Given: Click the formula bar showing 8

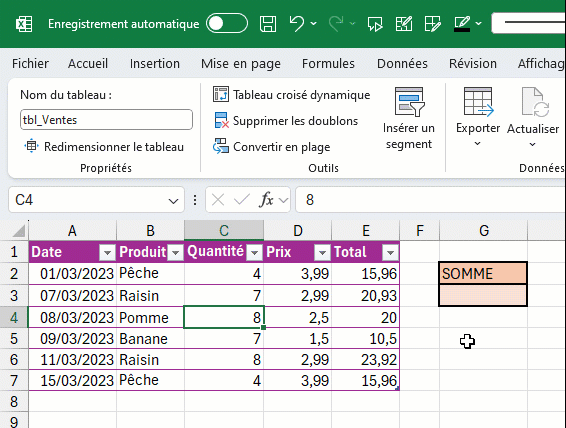Looking at the screenshot, I should click(431, 200).
